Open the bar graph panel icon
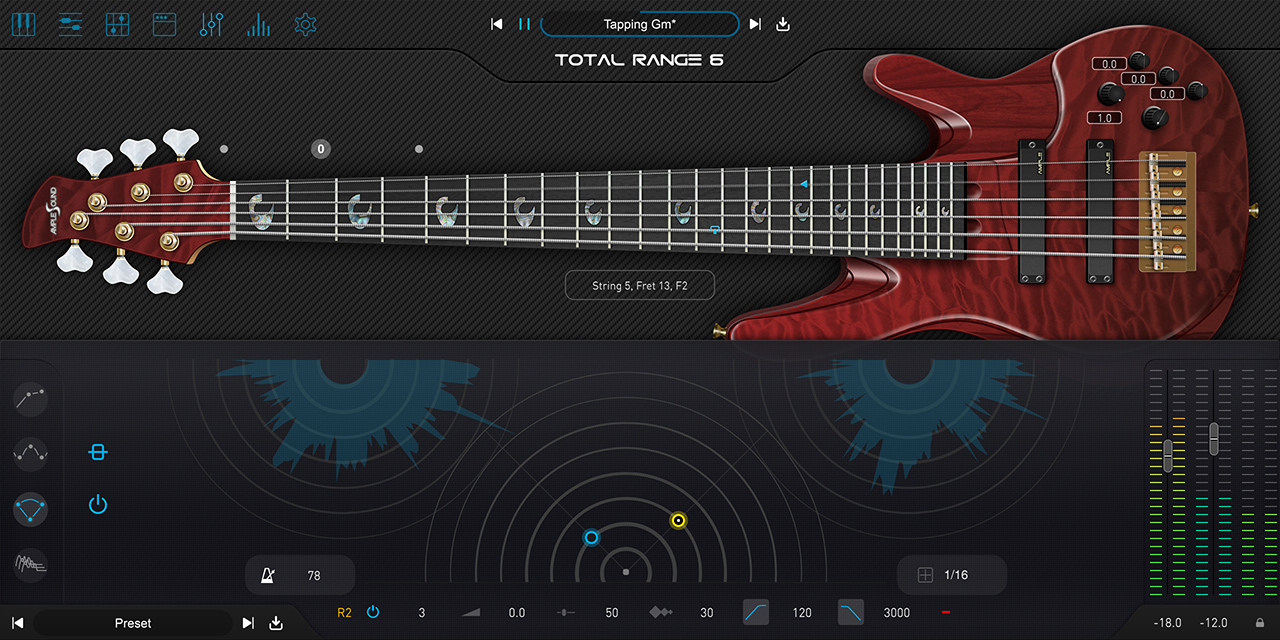The image size is (1280, 640). tap(258, 24)
